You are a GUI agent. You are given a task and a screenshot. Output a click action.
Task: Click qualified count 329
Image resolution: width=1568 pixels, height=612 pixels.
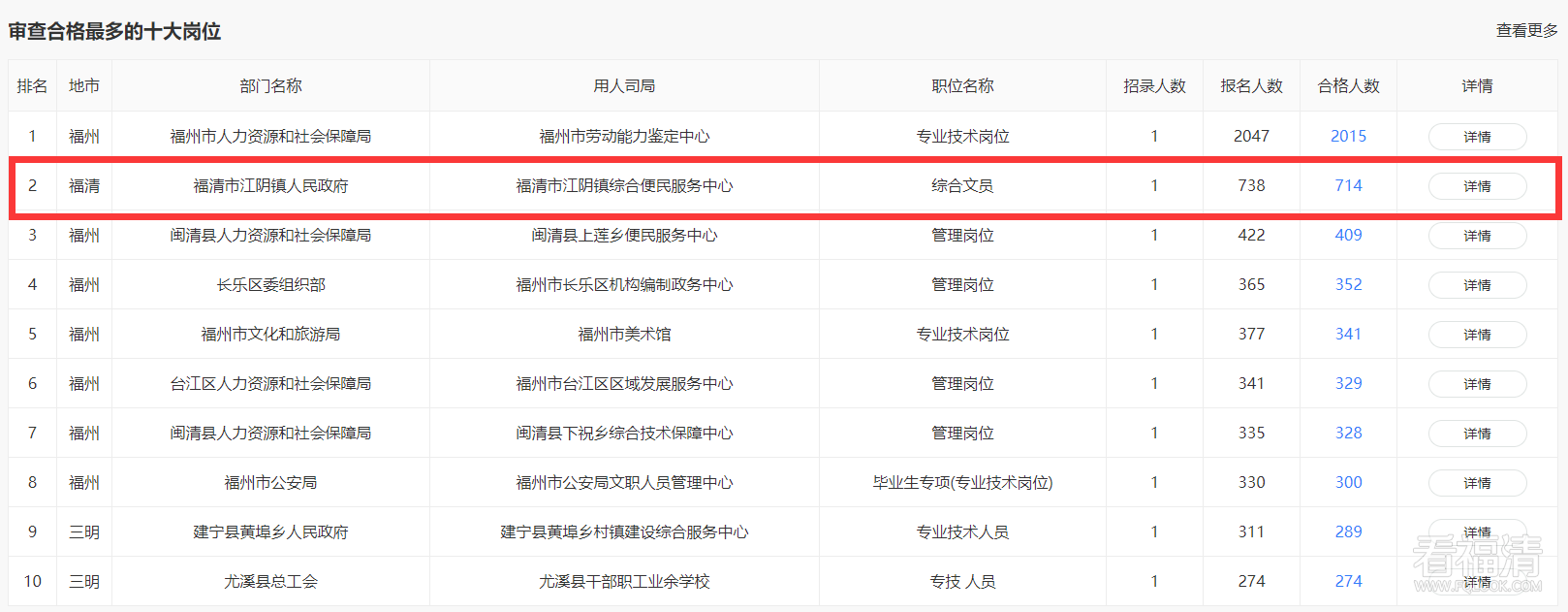coord(1348,383)
